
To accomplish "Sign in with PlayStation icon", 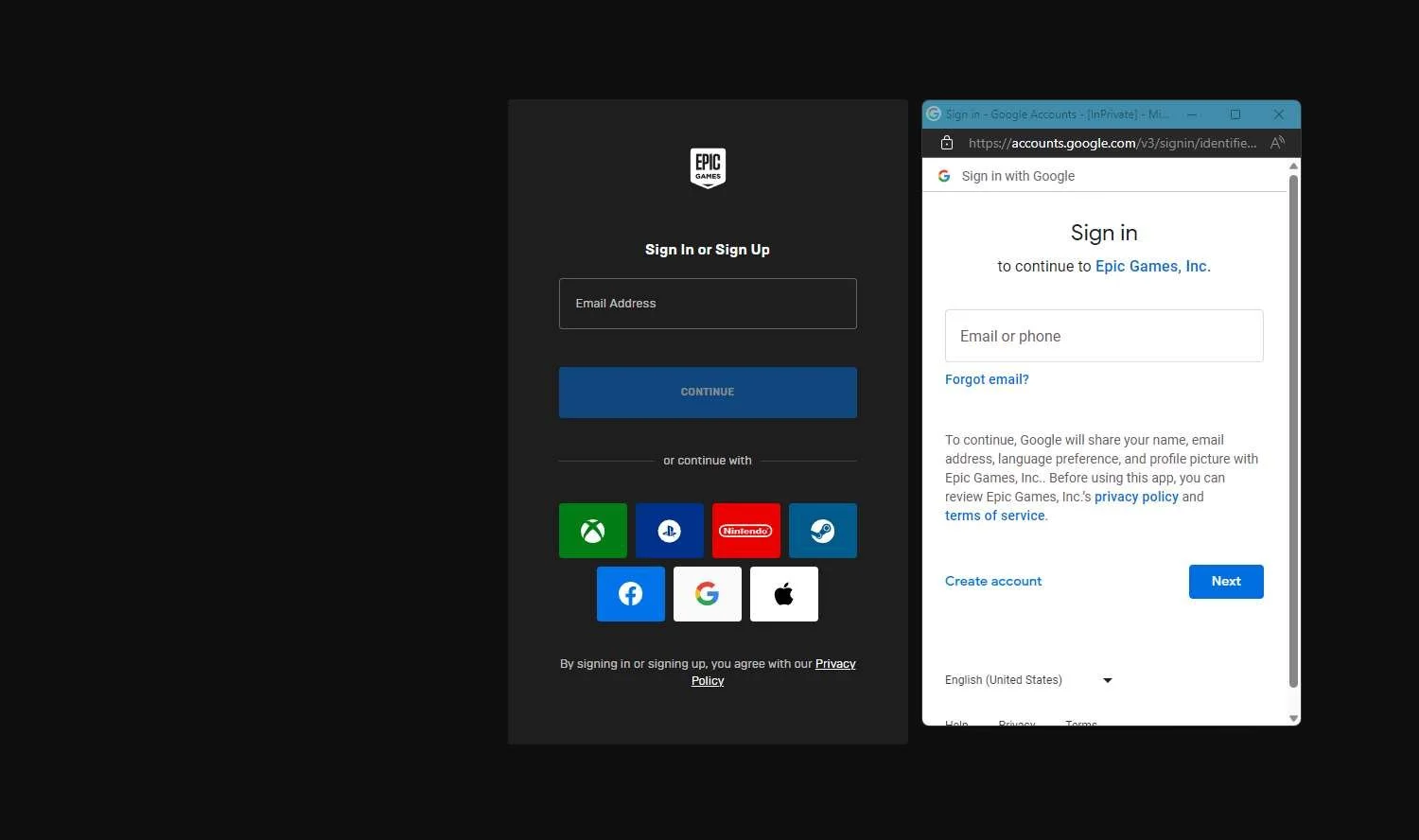I will (670, 531).
